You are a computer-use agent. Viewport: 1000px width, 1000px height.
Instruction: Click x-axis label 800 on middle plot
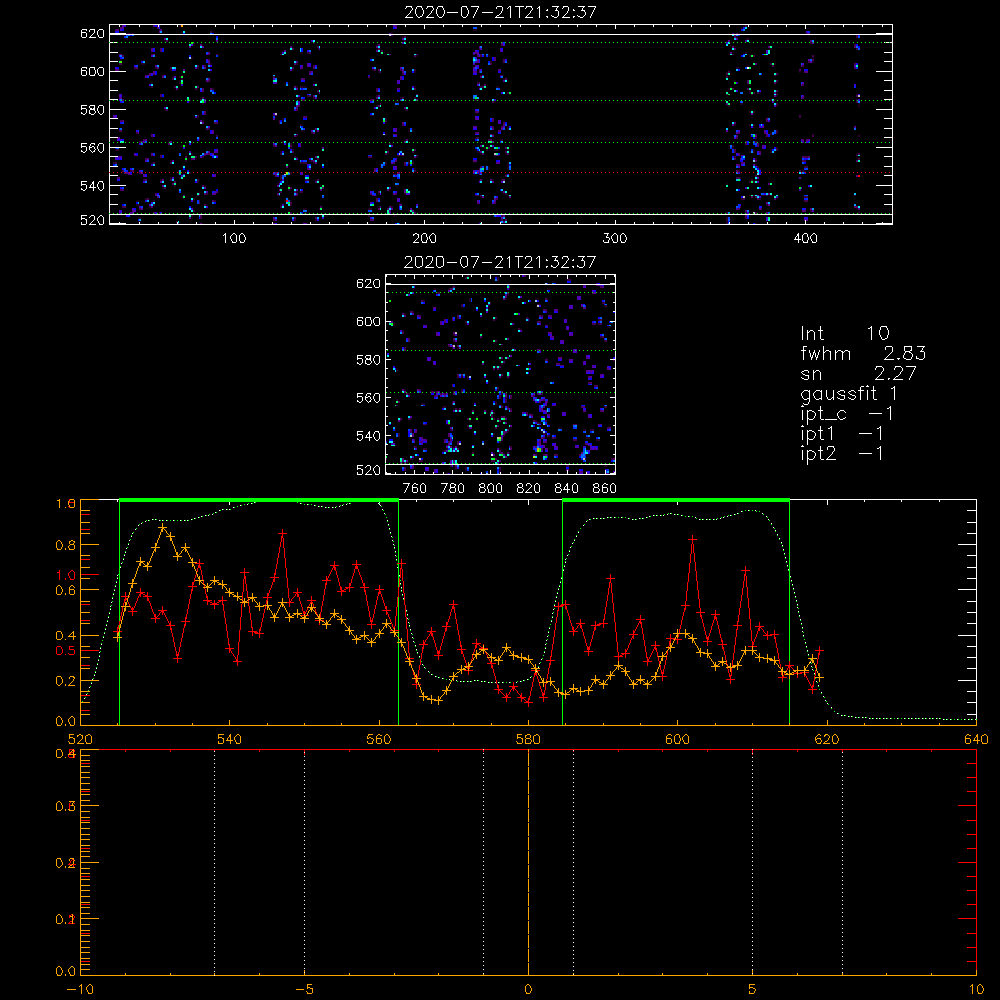[x=490, y=489]
